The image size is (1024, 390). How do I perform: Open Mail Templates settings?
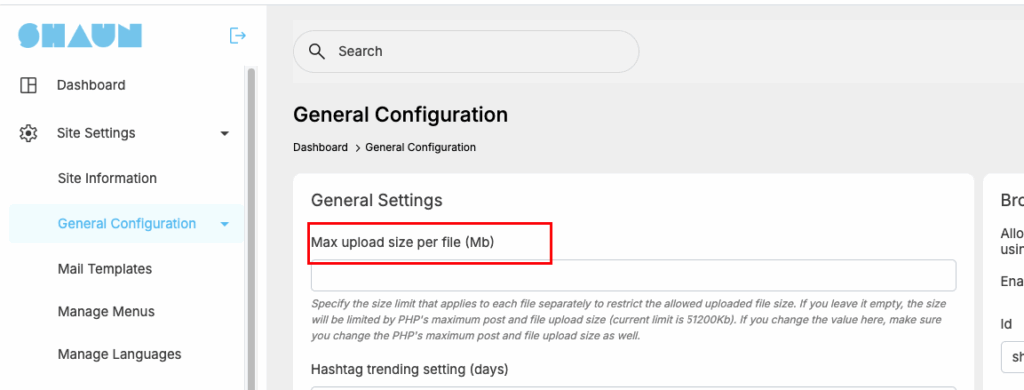point(104,268)
